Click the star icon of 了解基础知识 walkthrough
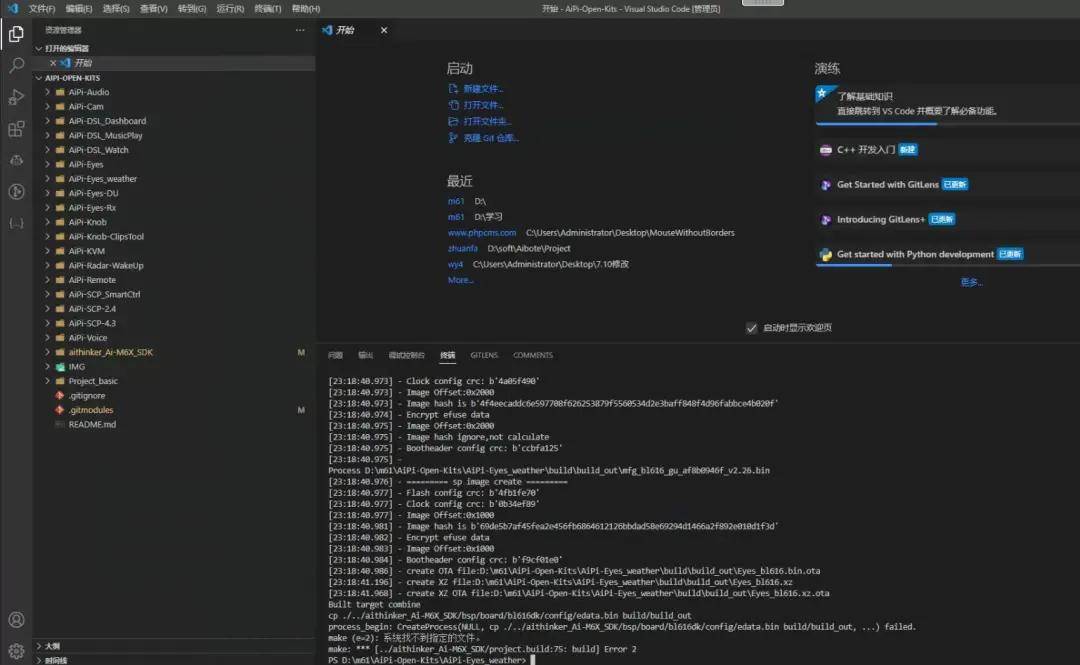 [x=822, y=93]
